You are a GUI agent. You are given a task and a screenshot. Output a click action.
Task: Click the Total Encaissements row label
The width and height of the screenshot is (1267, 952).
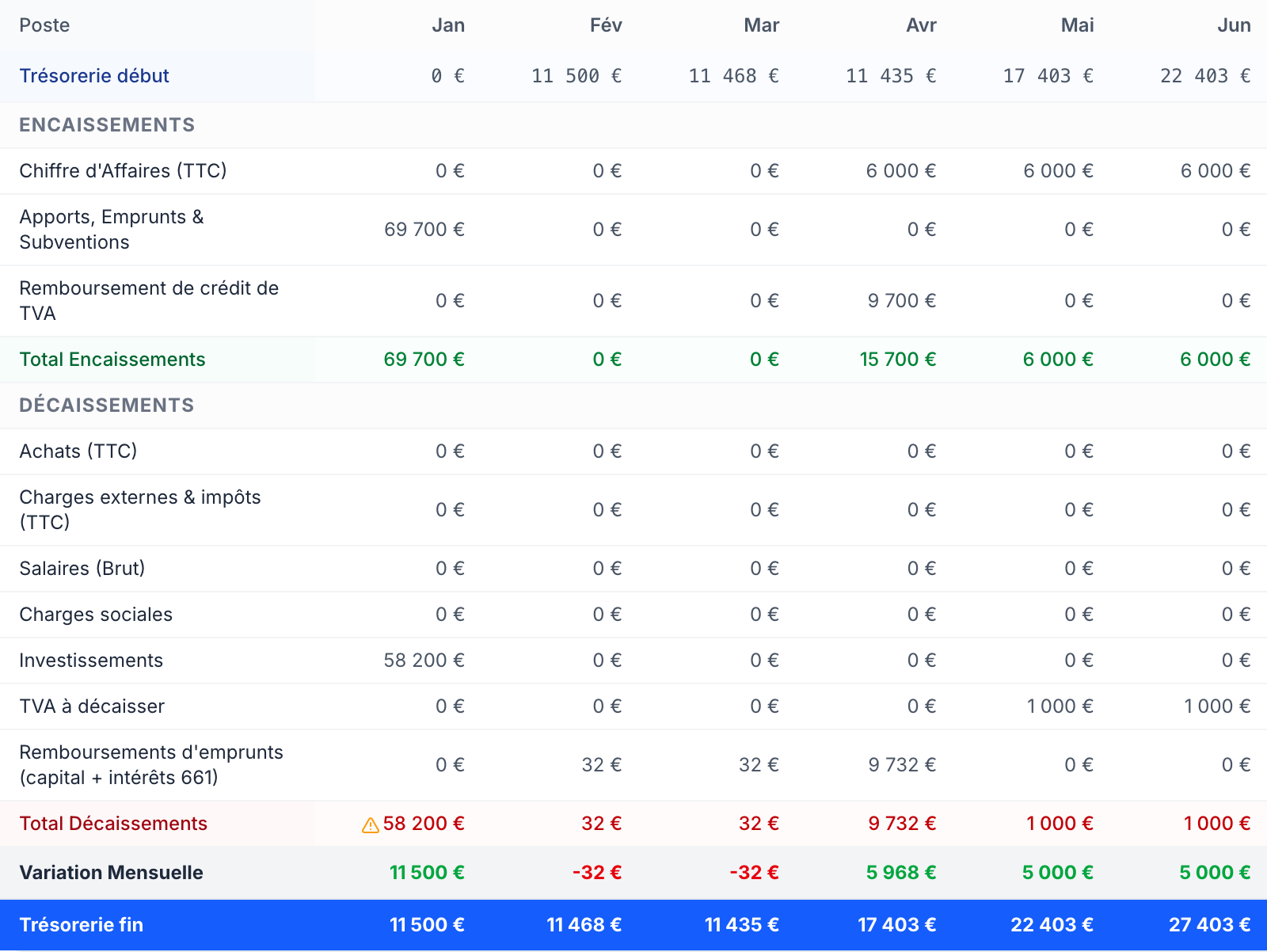(x=112, y=360)
